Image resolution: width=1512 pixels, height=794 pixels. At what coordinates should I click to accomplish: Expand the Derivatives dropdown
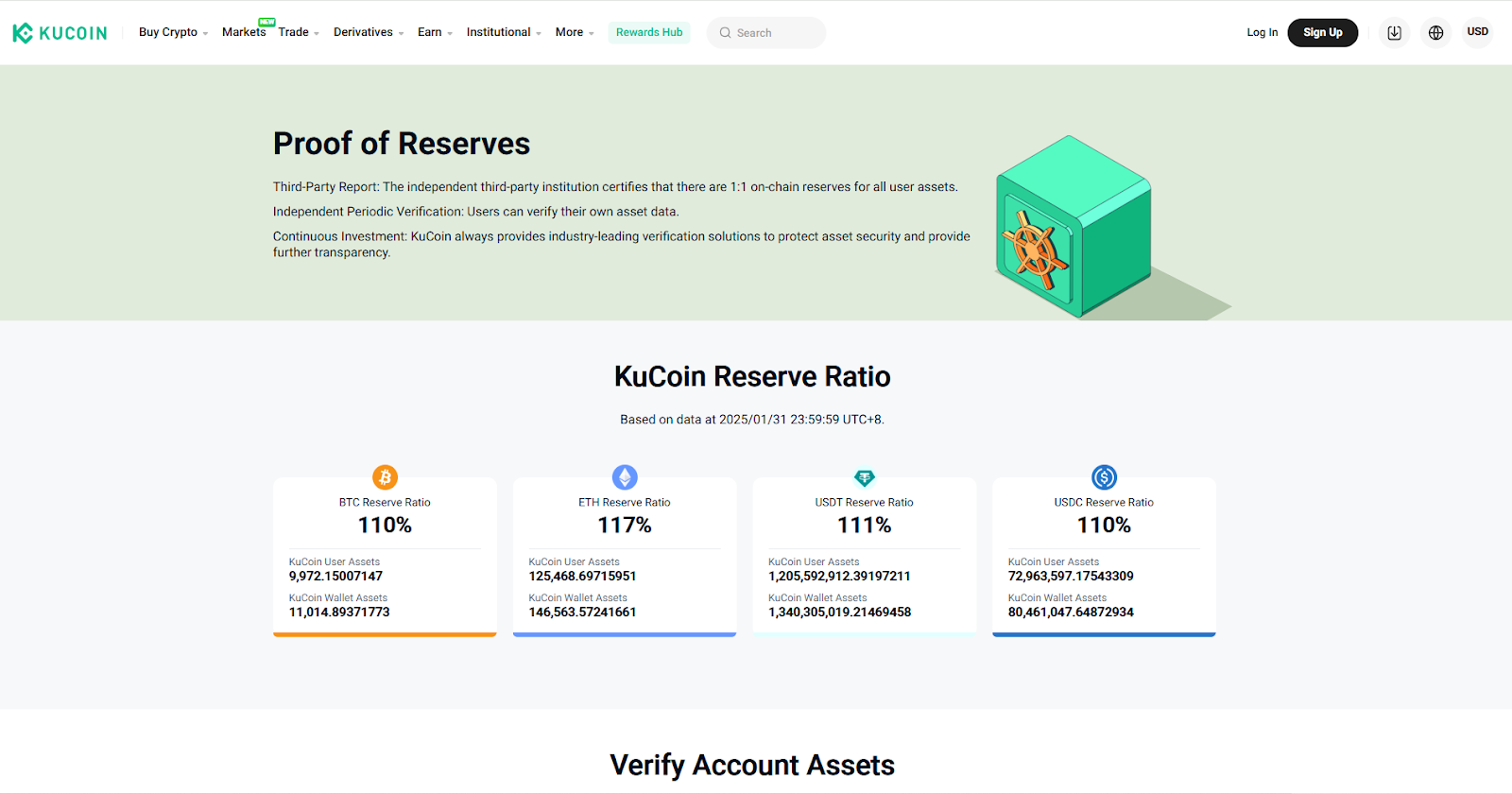369,32
